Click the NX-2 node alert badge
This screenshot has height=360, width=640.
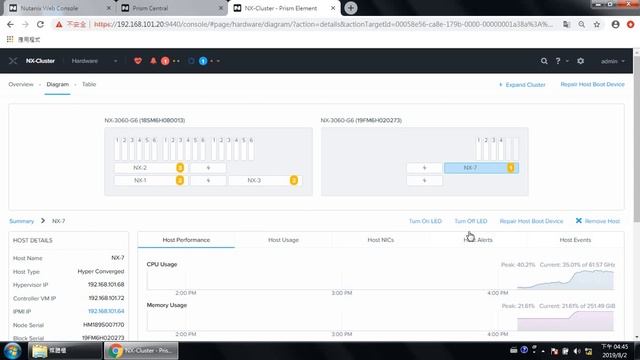tap(180, 168)
